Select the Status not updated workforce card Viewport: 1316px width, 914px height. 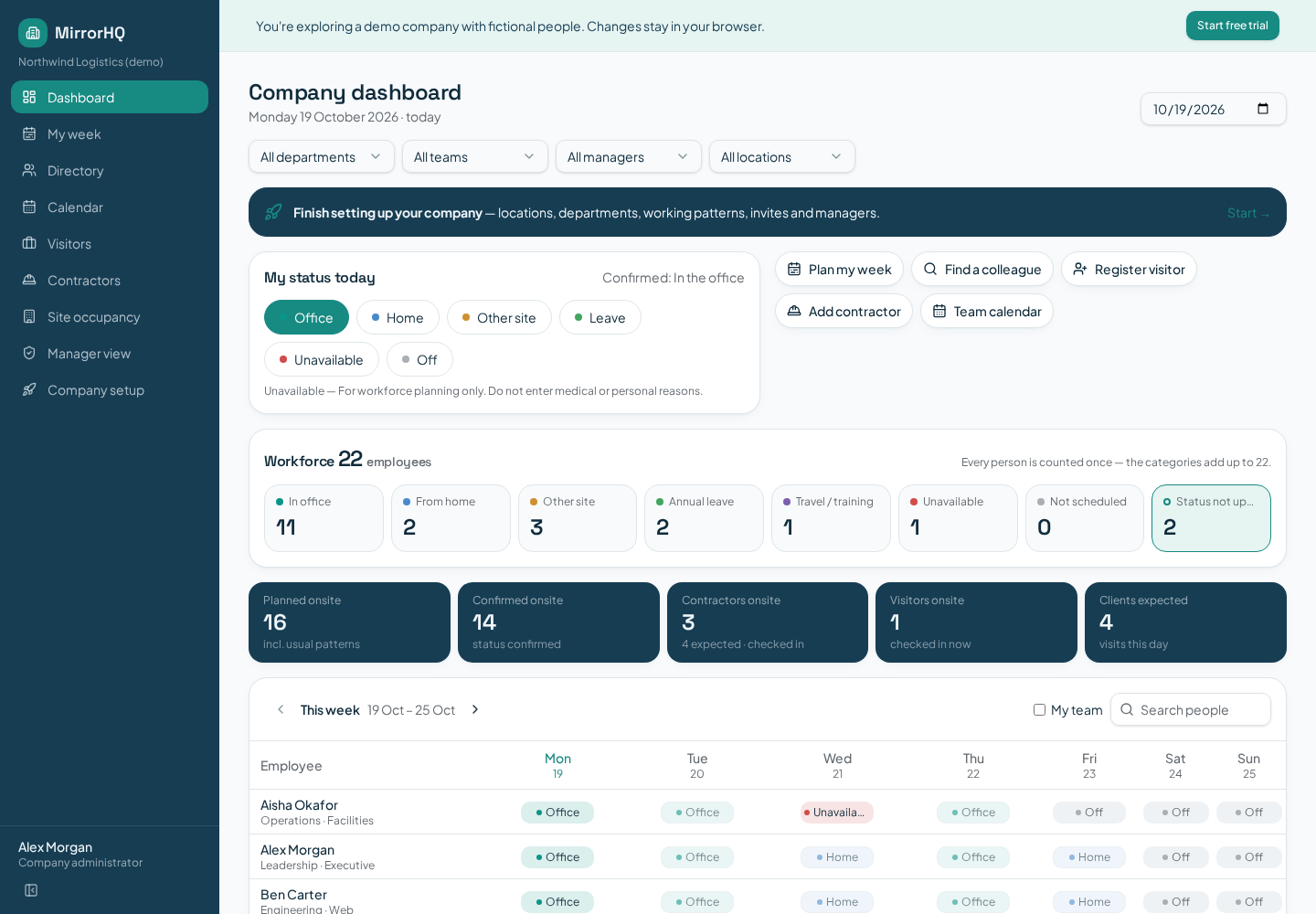coord(1211,518)
